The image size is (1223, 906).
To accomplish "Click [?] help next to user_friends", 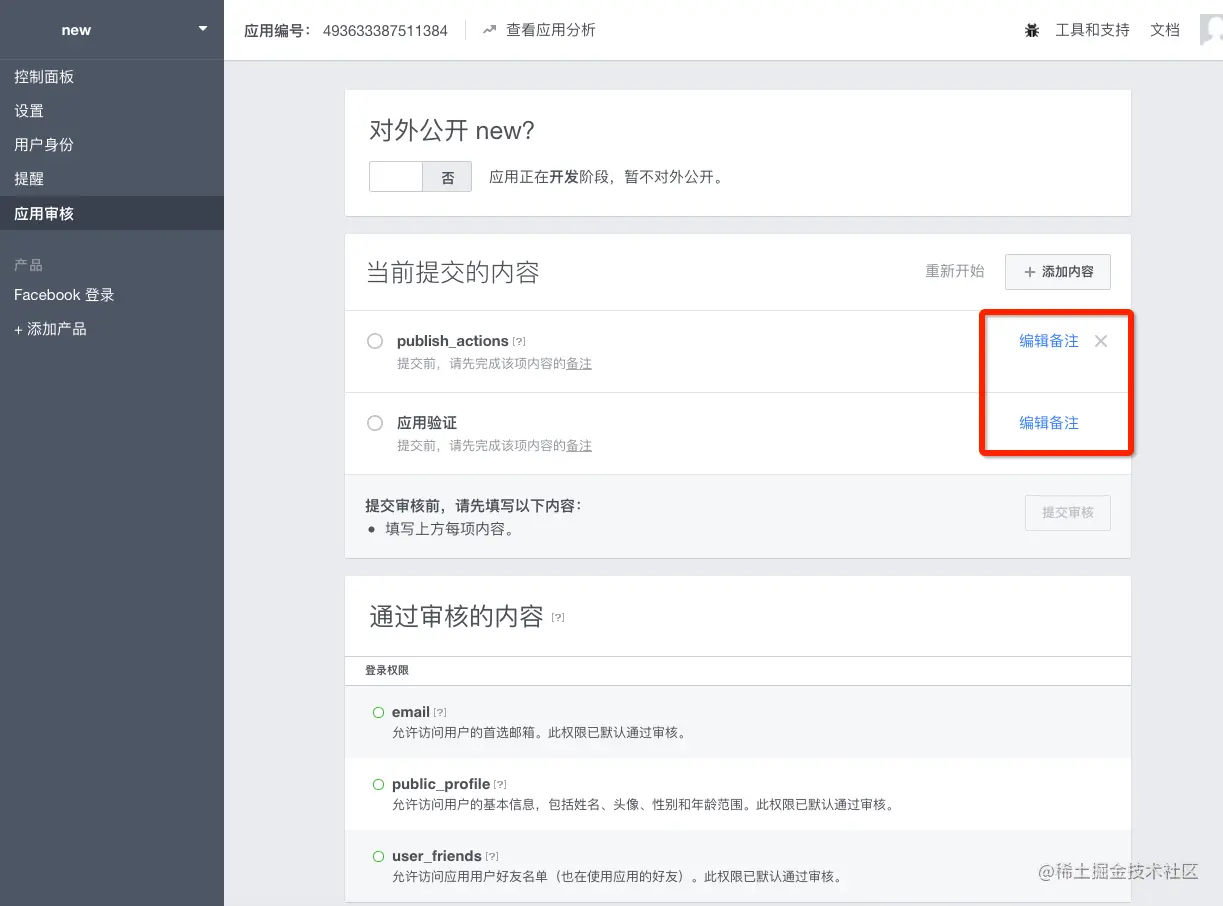I will coord(492,856).
